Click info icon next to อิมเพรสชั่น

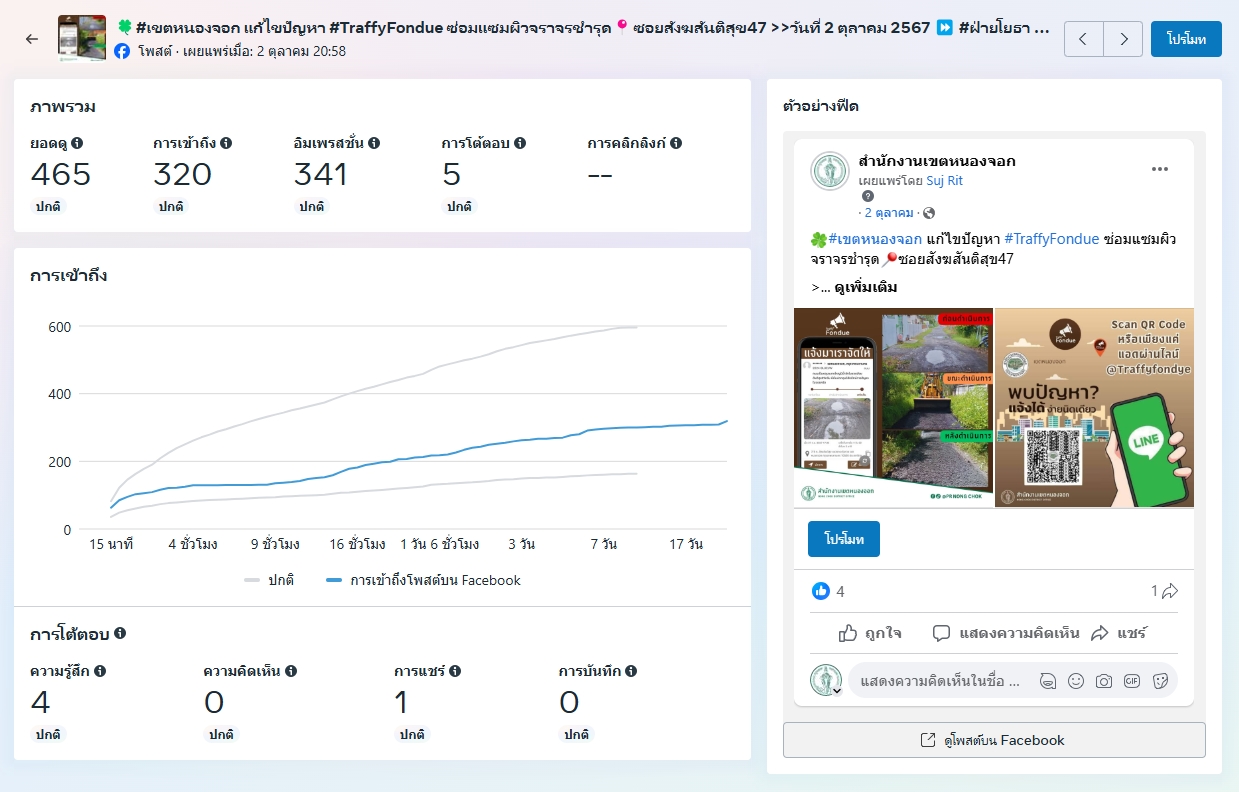[x=374, y=144]
